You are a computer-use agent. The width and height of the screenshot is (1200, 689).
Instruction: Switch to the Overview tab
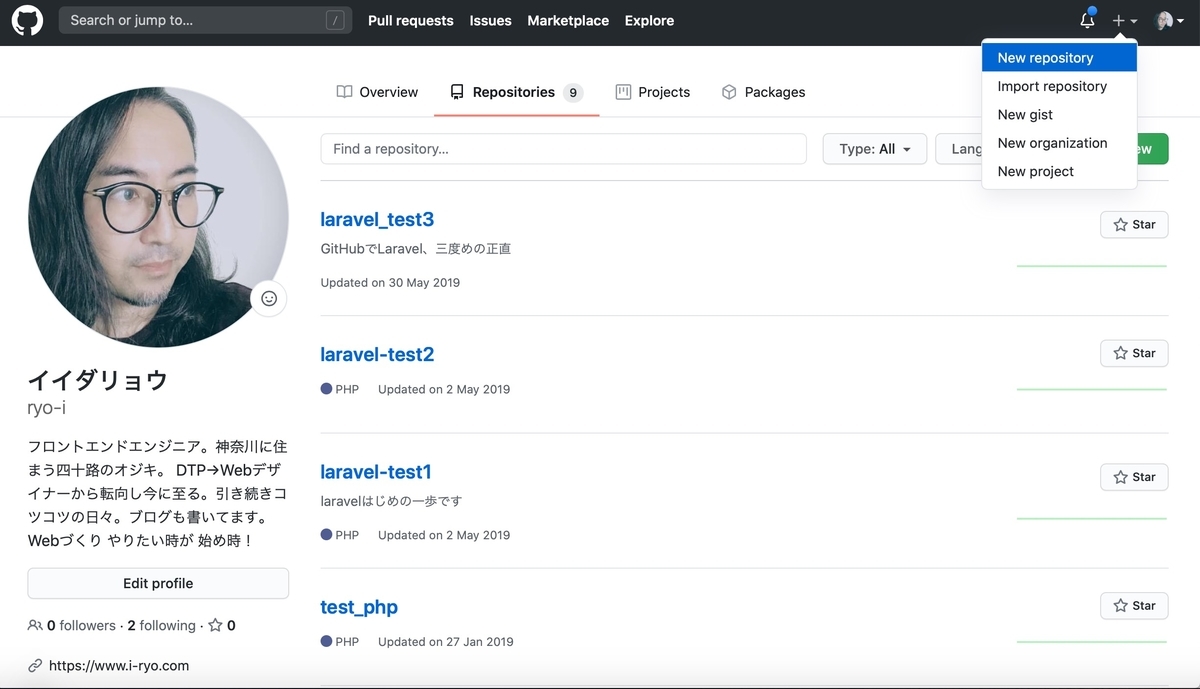coord(377,92)
